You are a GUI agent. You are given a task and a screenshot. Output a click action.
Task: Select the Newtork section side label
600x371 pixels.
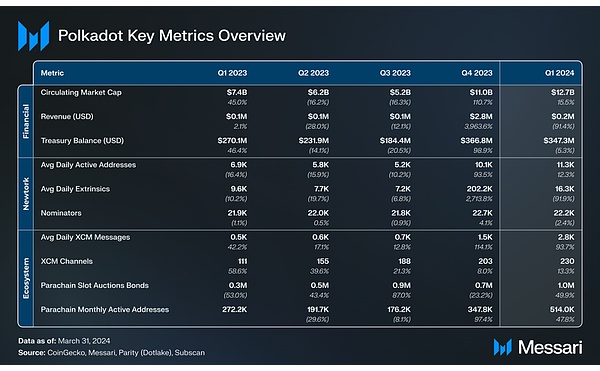pos(26,194)
